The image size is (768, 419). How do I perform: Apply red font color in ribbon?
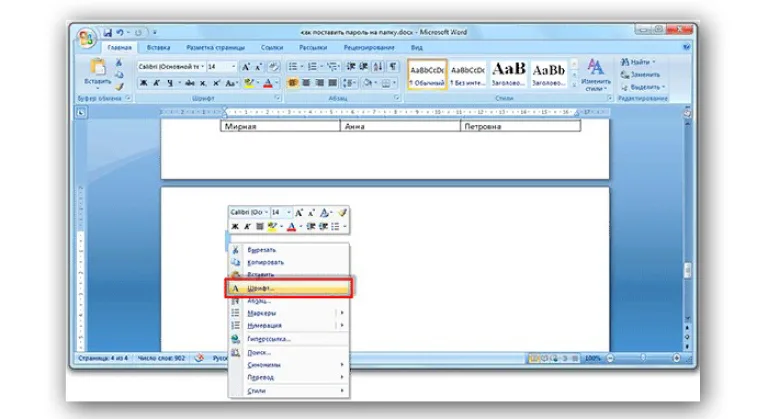point(267,83)
